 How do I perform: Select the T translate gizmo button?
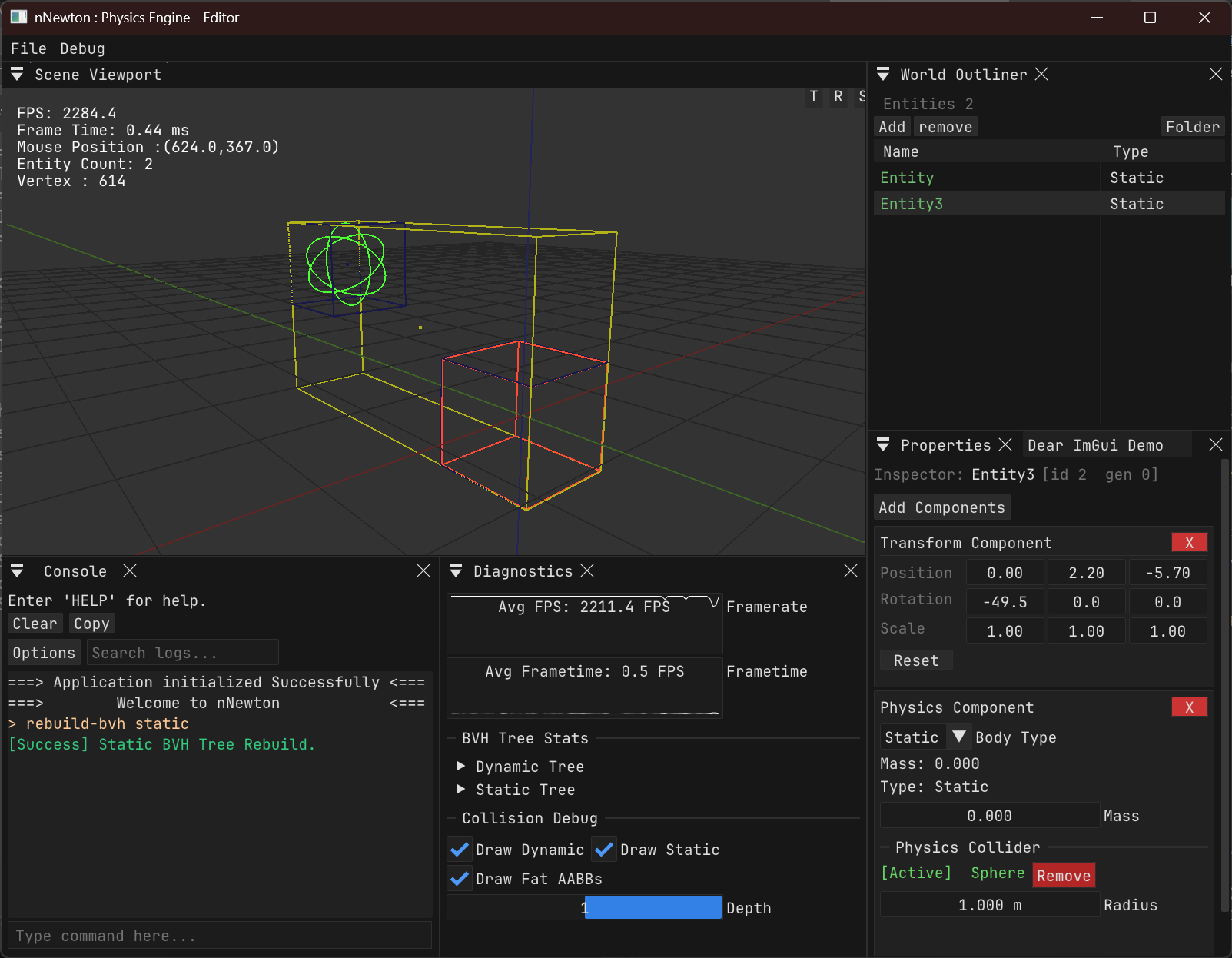point(814,97)
